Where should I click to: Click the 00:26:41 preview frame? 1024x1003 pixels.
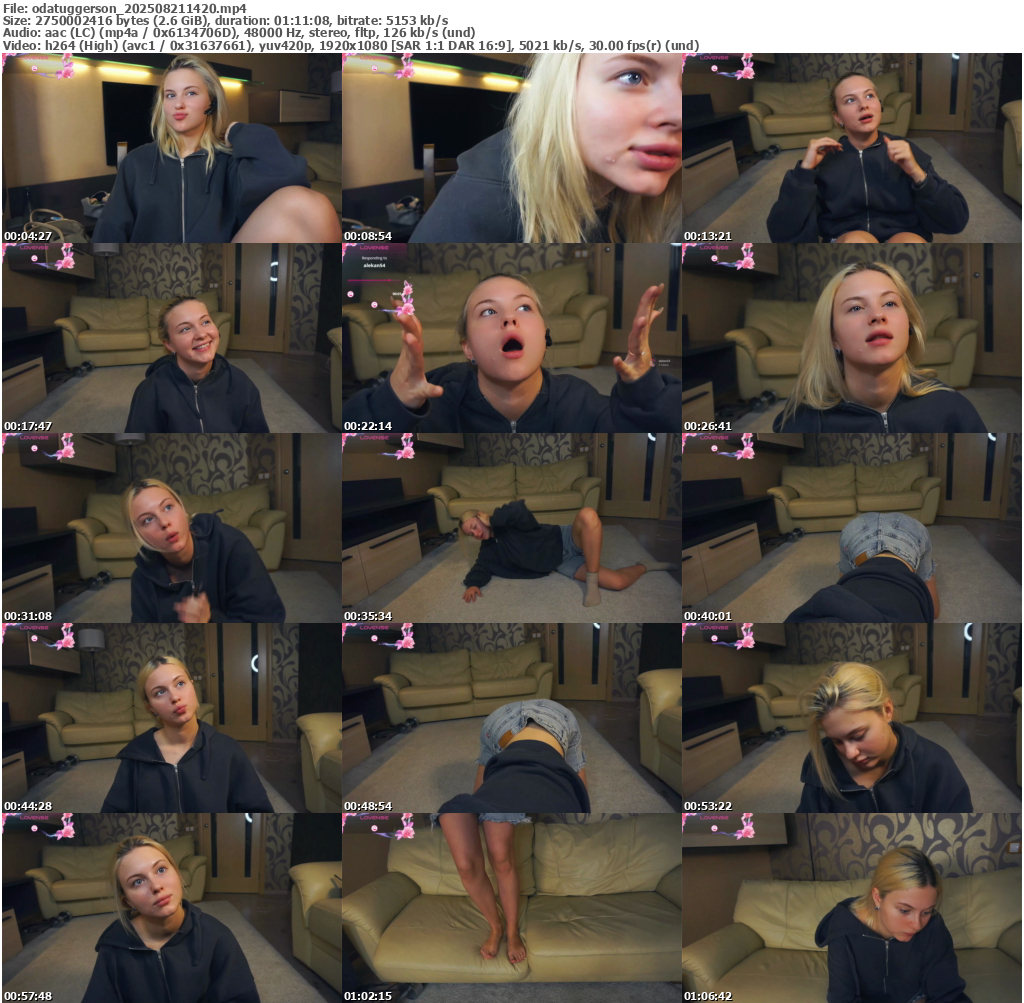click(x=851, y=338)
